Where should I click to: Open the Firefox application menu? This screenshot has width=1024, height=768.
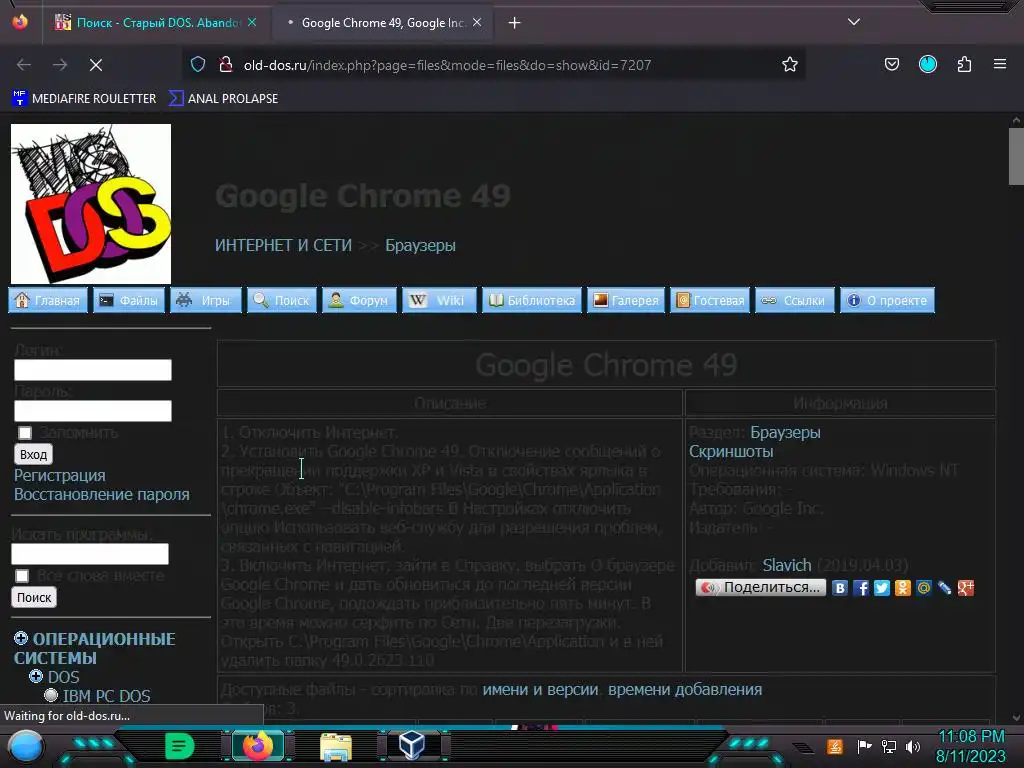(999, 64)
